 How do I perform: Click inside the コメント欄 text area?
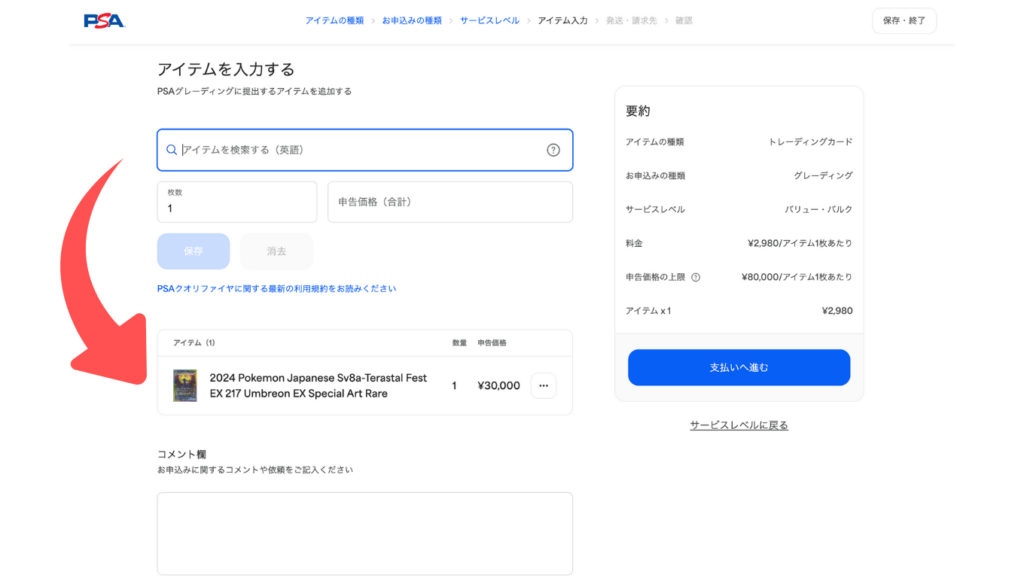click(364, 533)
